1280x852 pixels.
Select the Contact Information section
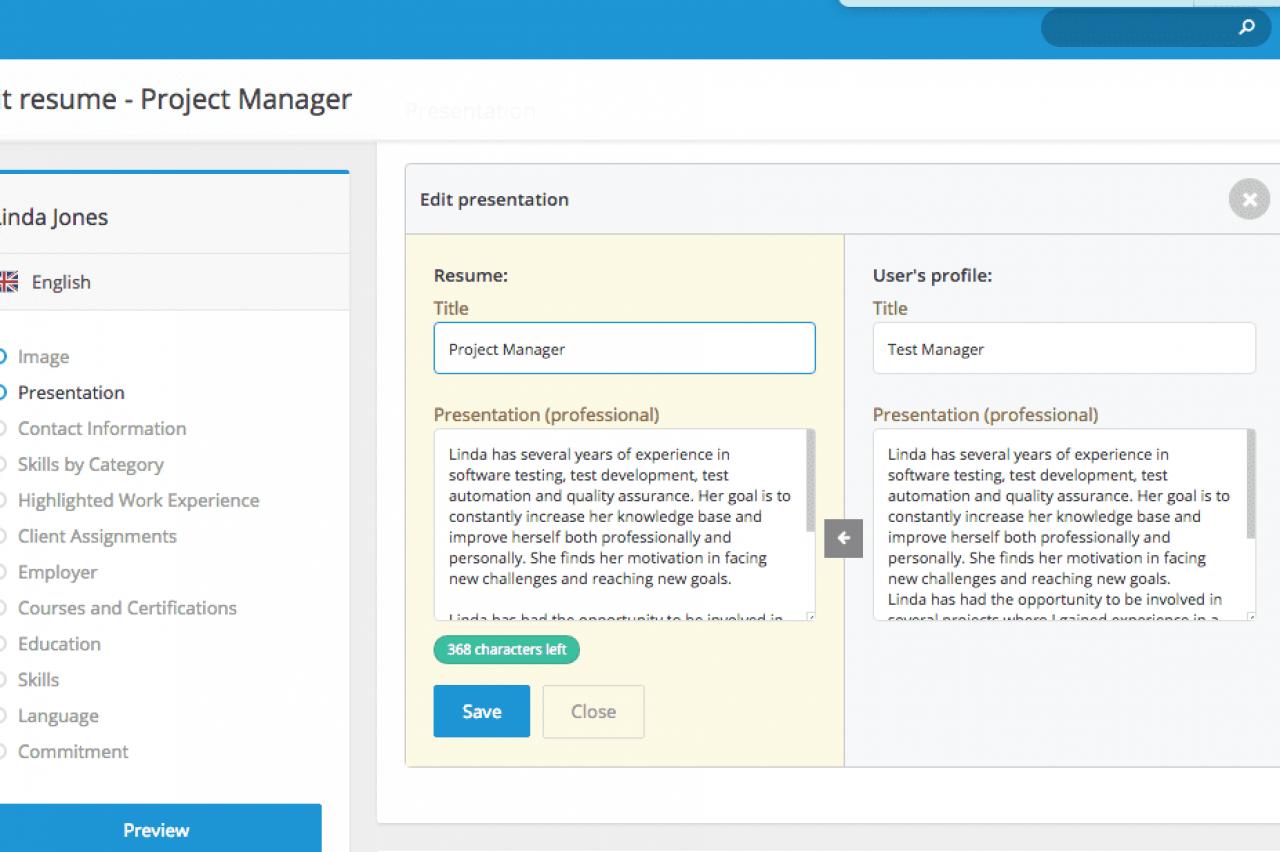pos(101,428)
